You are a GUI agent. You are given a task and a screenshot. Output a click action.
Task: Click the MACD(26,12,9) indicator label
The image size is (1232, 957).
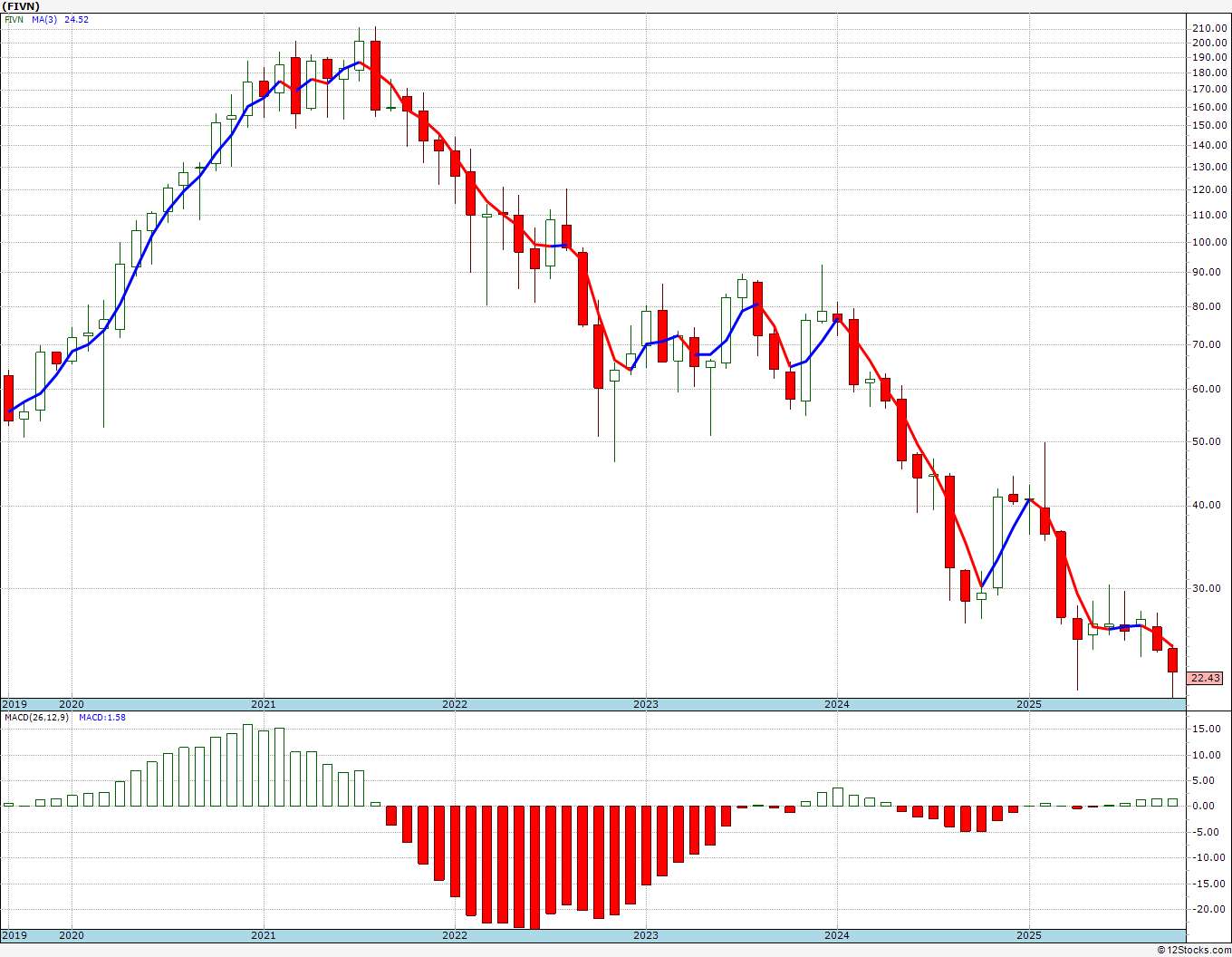pos(36,718)
